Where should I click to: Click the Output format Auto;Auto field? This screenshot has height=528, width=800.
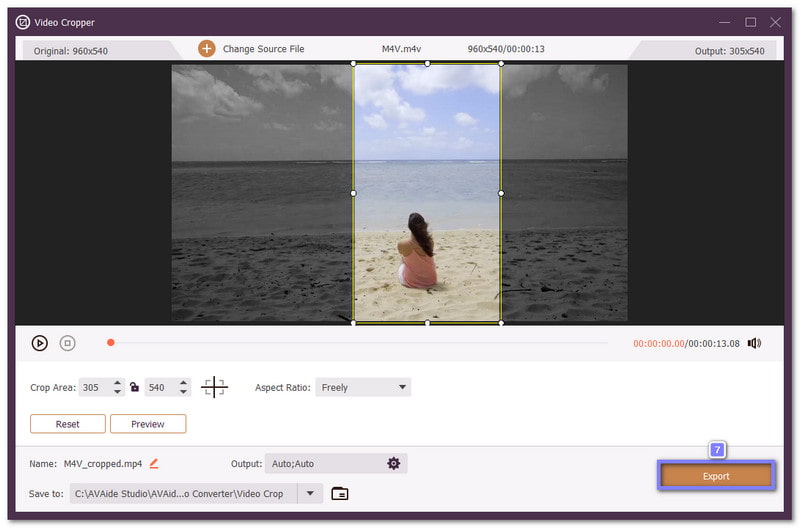(x=322, y=464)
